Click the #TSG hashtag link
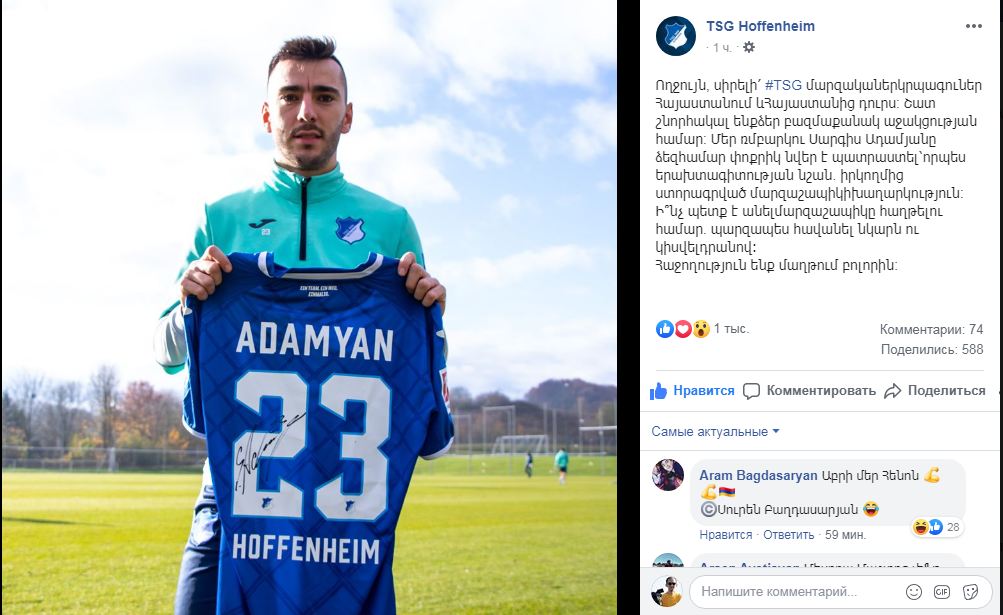The image size is (1003, 615). click(783, 85)
